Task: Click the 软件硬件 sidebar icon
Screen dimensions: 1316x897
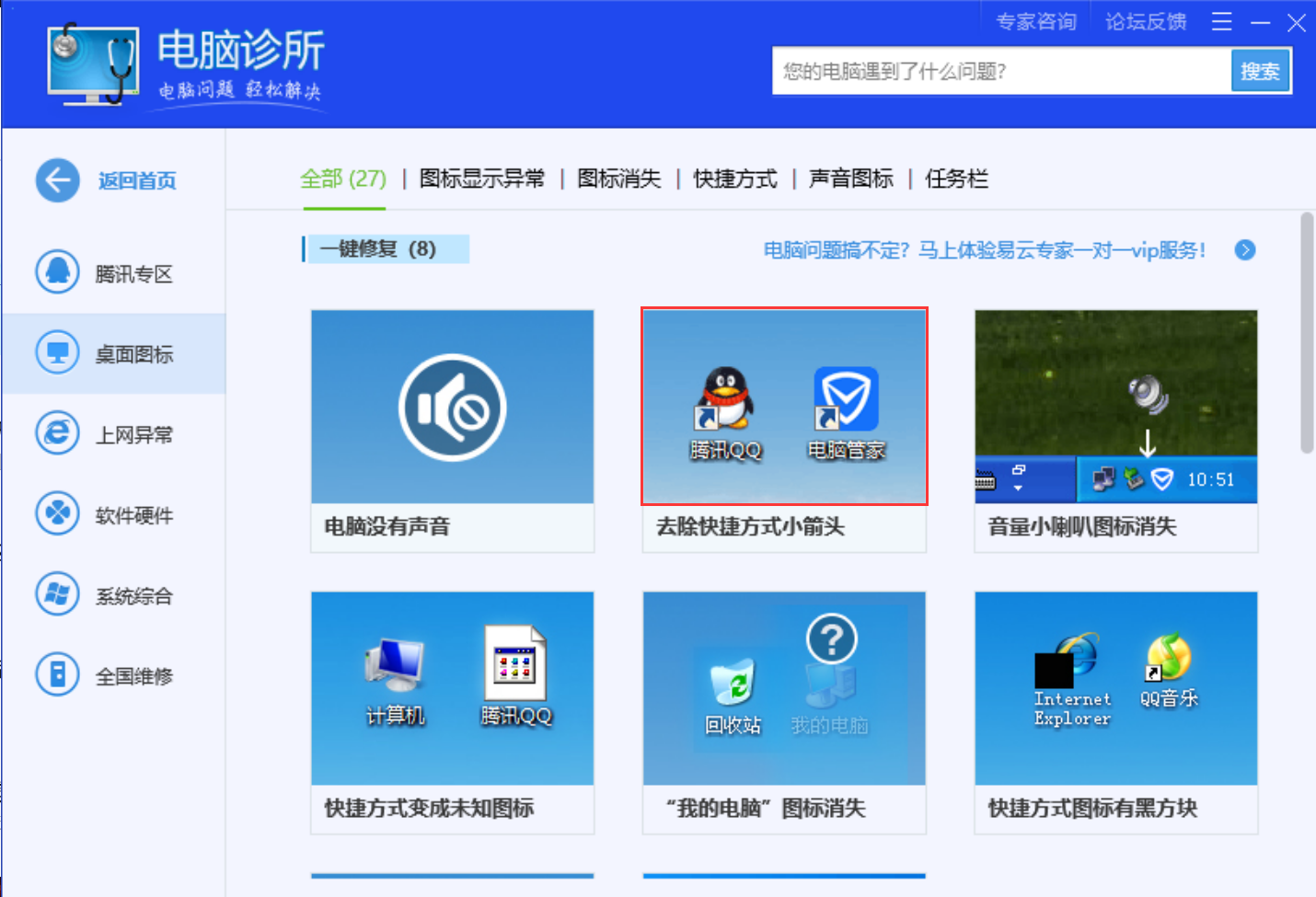Action: (58, 514)
